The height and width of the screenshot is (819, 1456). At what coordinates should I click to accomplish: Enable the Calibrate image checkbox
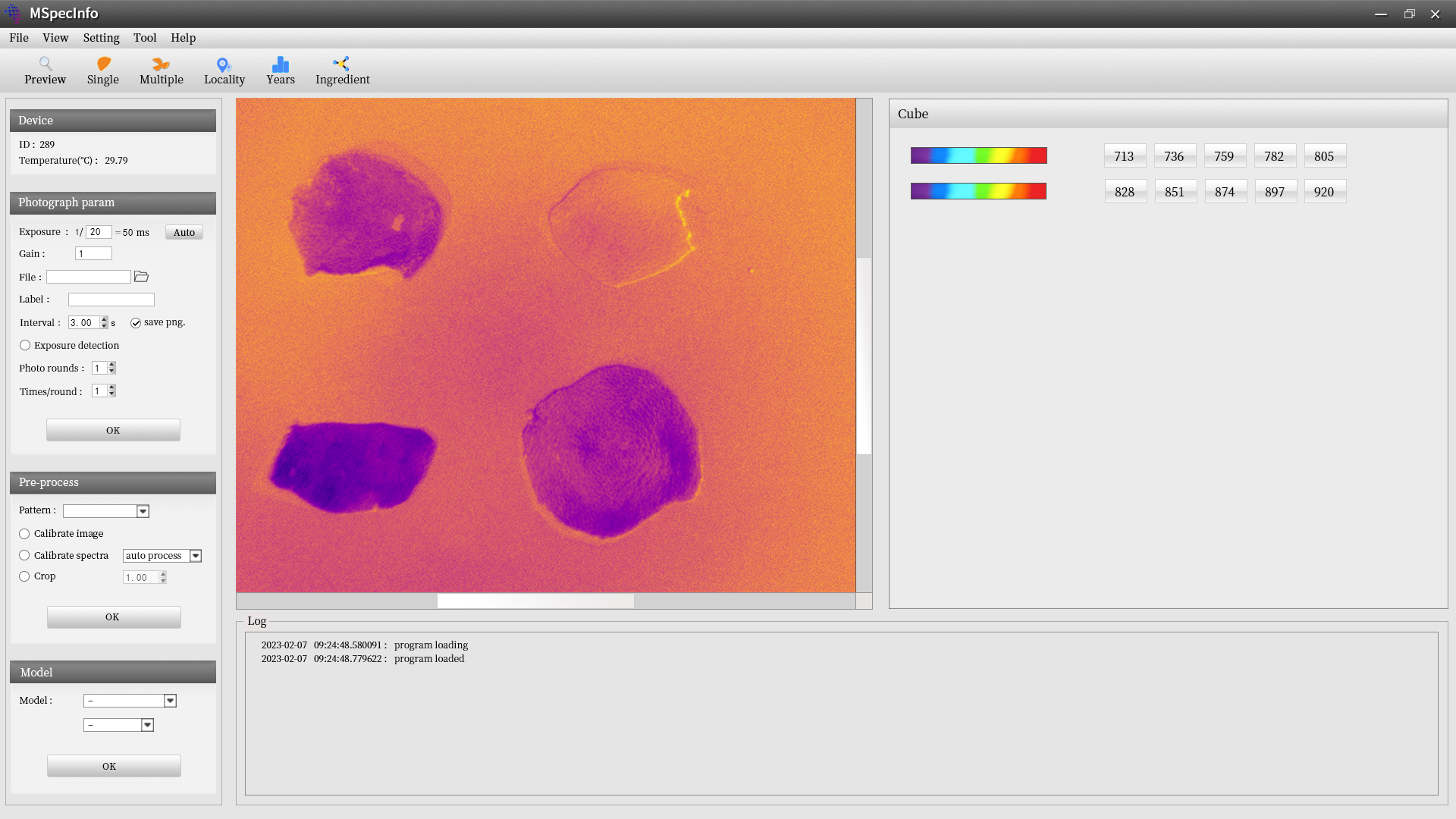24,533
